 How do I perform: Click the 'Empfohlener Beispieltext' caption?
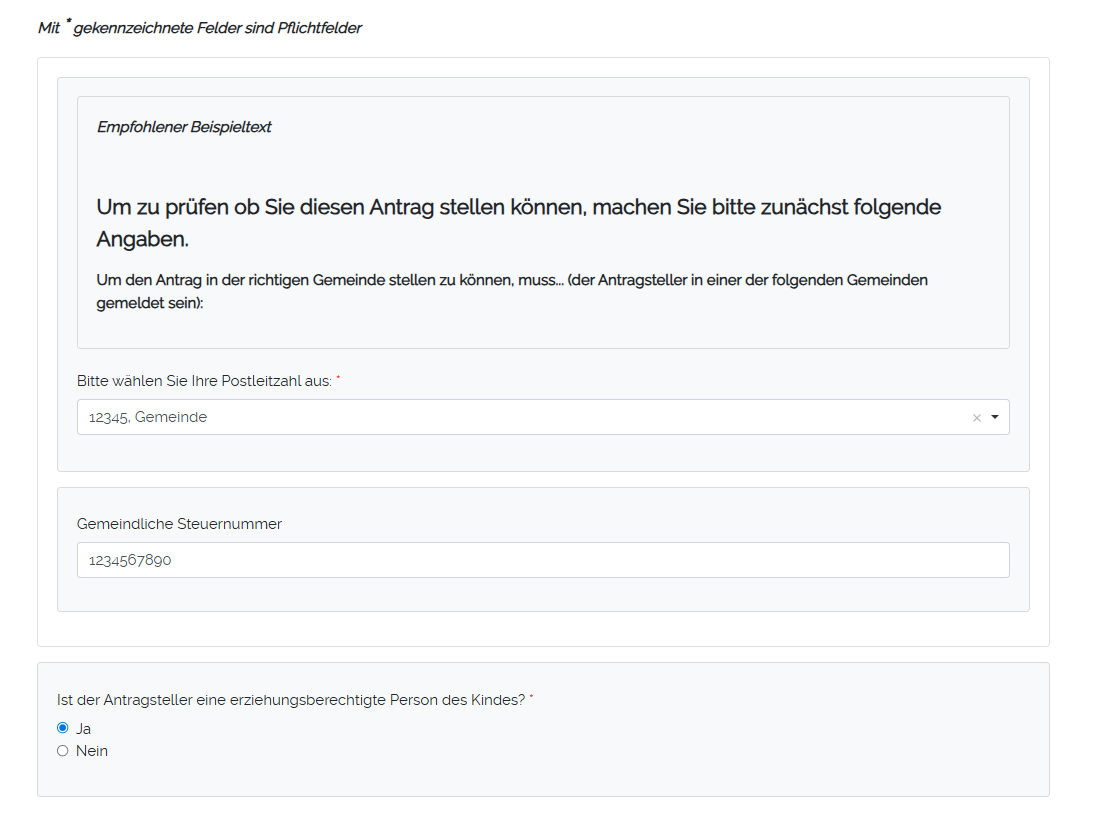pyautogui.click(x=184, y=127)
